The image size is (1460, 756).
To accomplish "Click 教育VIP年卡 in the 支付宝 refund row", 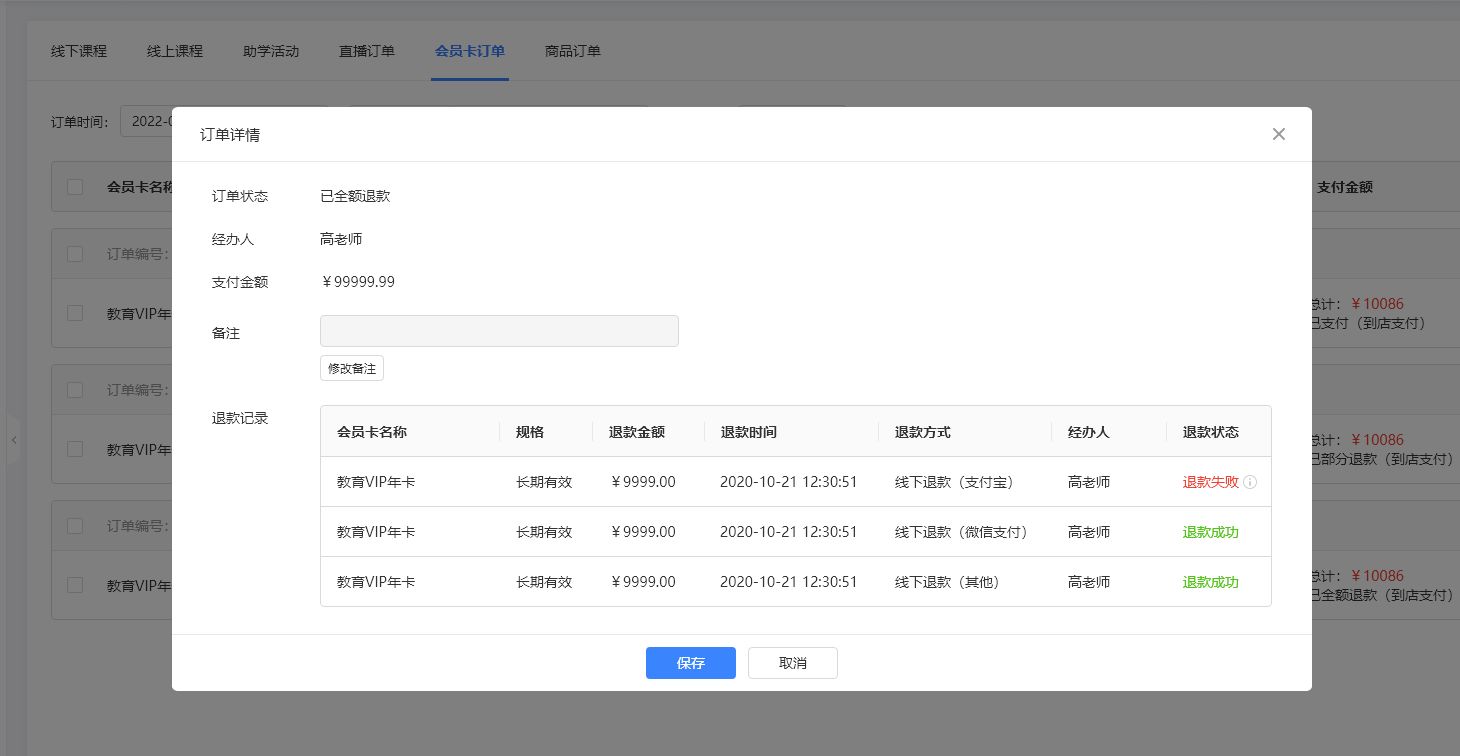I will [376, 482].
